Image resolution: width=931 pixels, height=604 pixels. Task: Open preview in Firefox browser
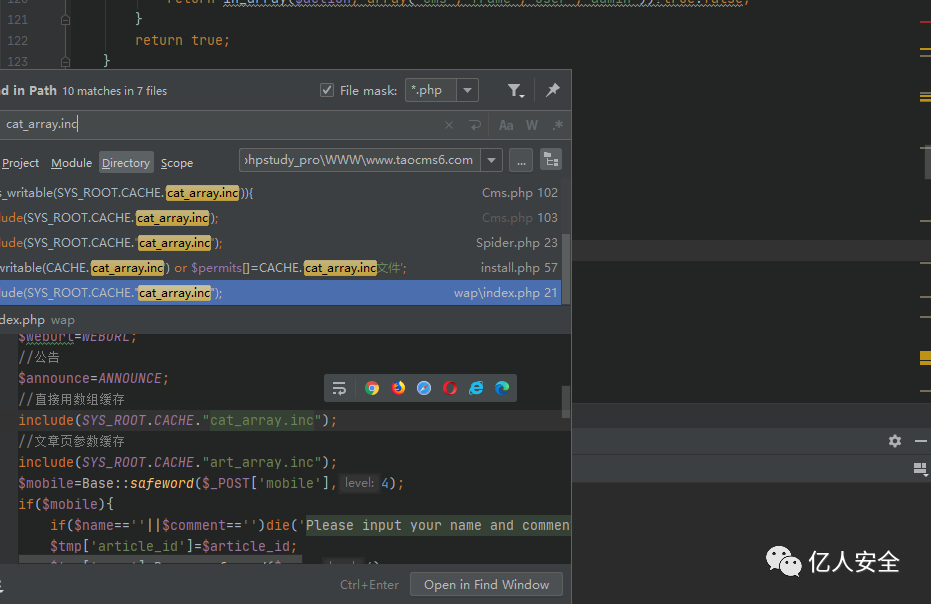pyautogui.click(x=398, y=388)
